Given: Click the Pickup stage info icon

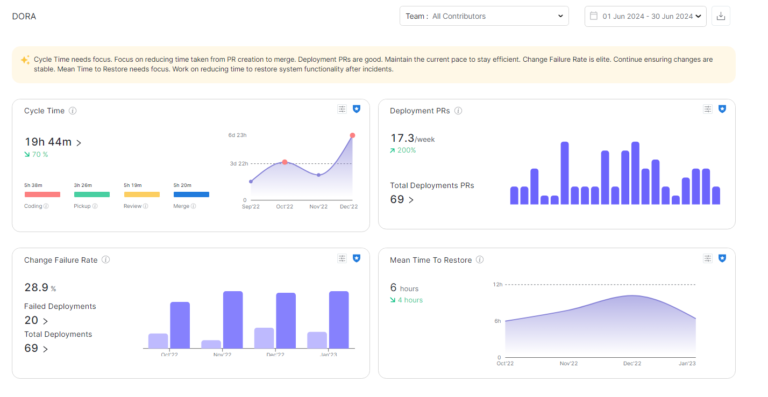Looking at the screenshot, I should 95,206.
